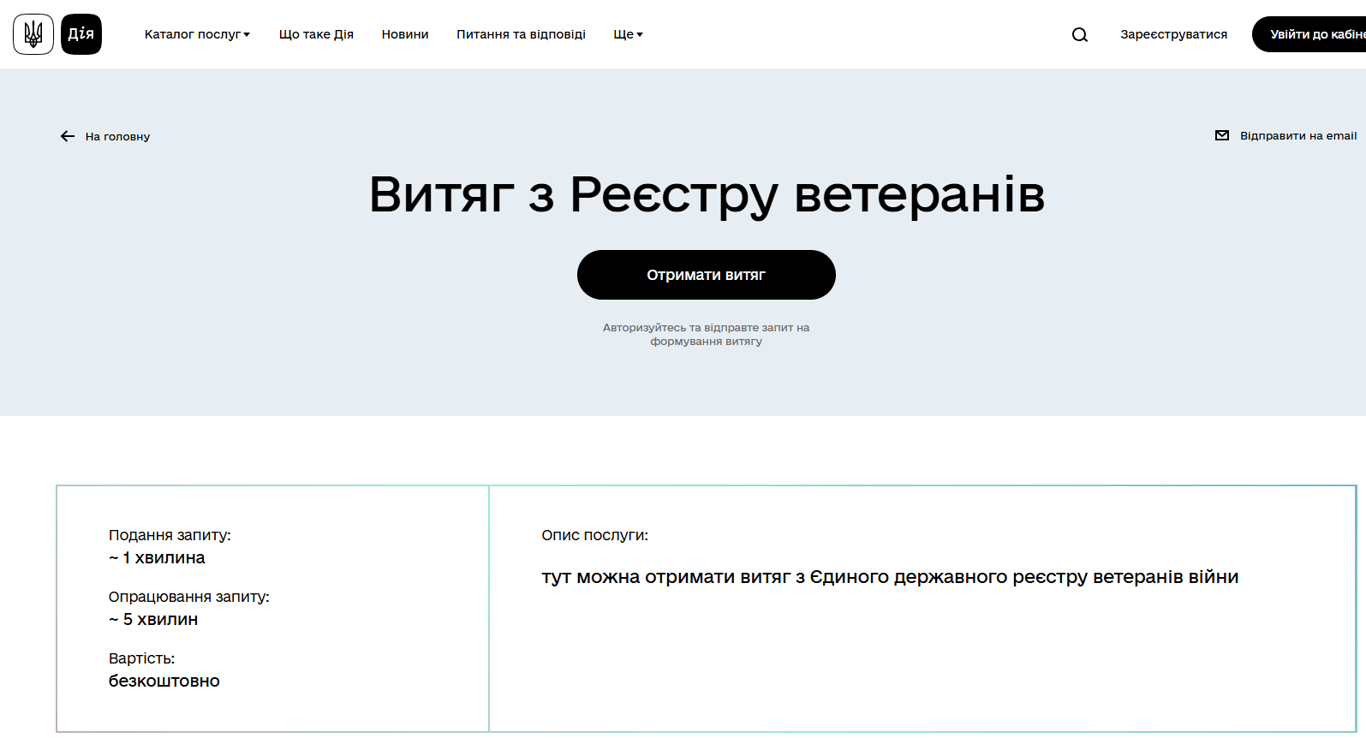
Task: Click the Отримати витяг button
Action: (x=706, y=275)
